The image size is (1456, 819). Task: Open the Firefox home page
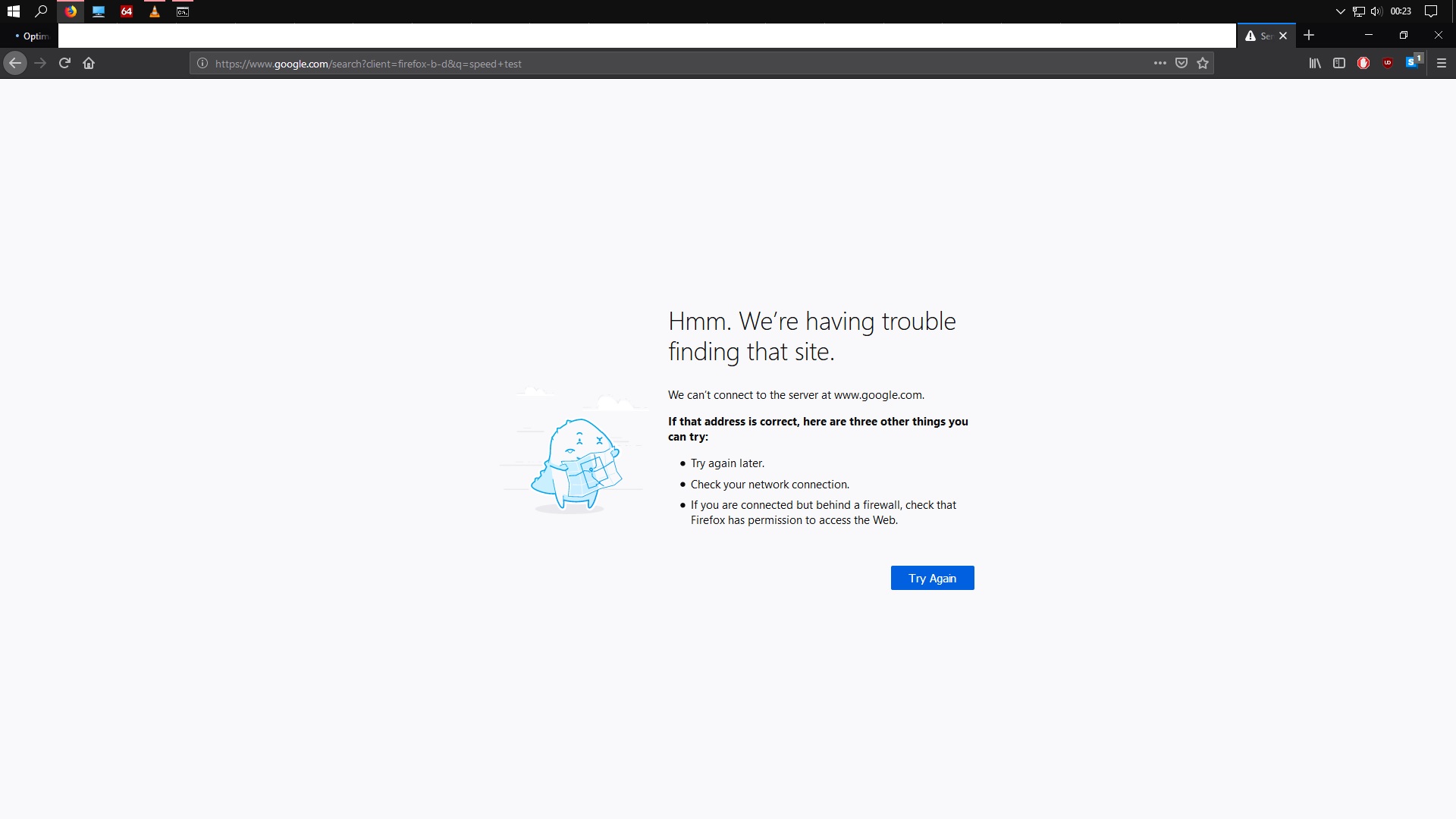(89, 64)
